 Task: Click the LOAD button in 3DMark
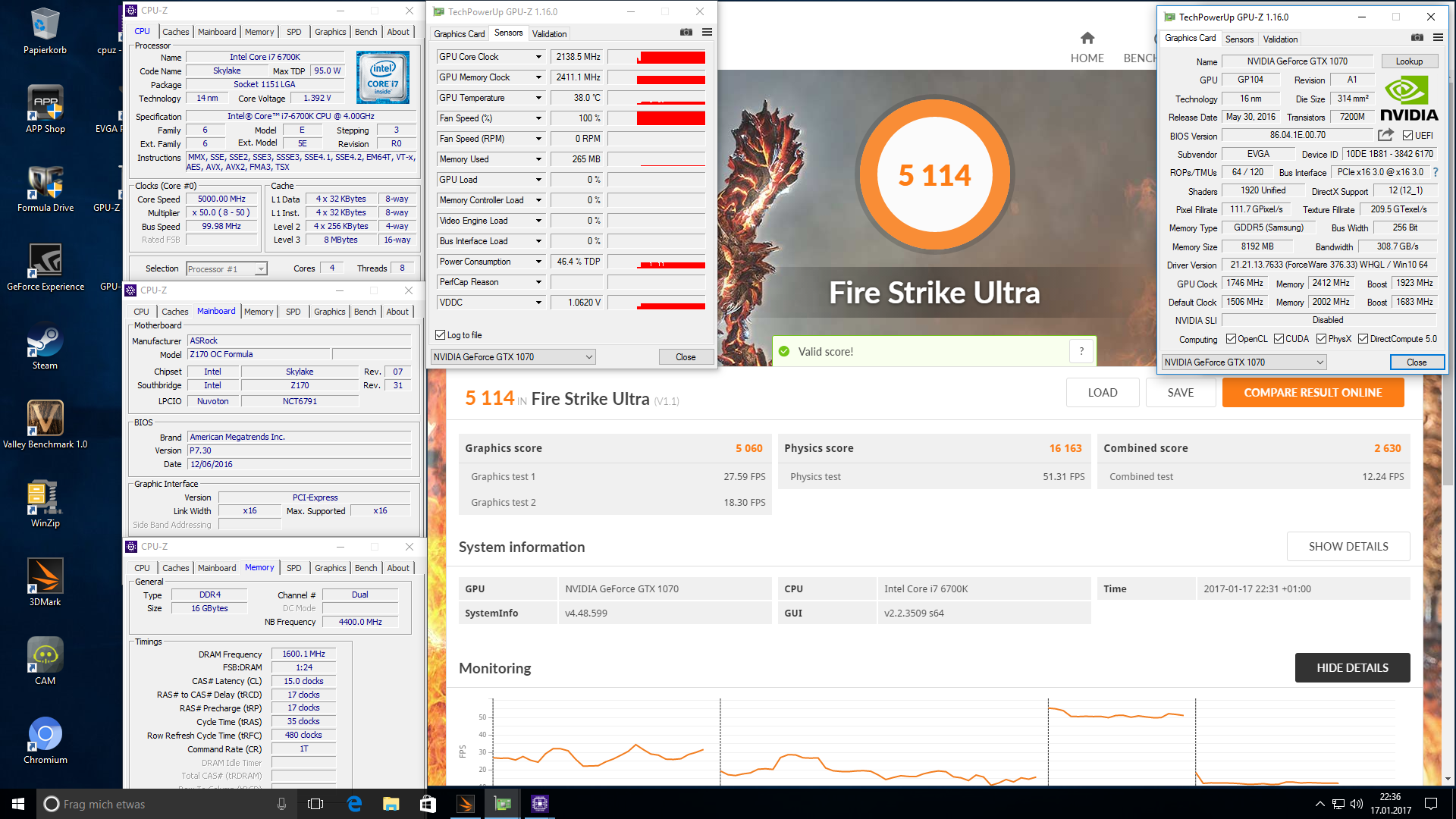coord(1103,393)
